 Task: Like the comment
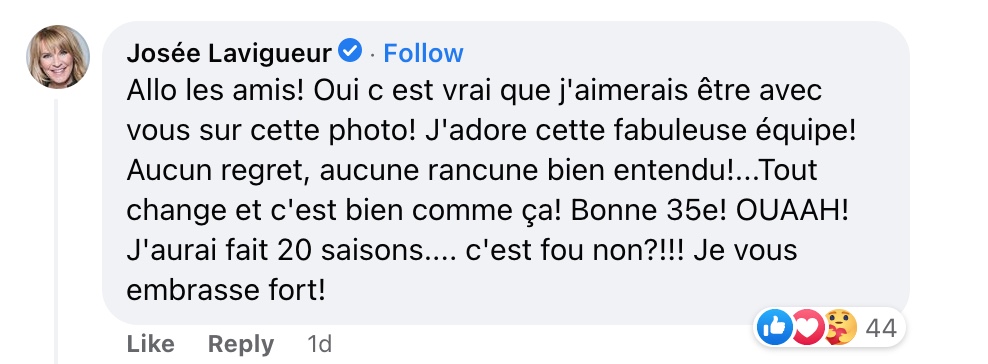(151, 344)
